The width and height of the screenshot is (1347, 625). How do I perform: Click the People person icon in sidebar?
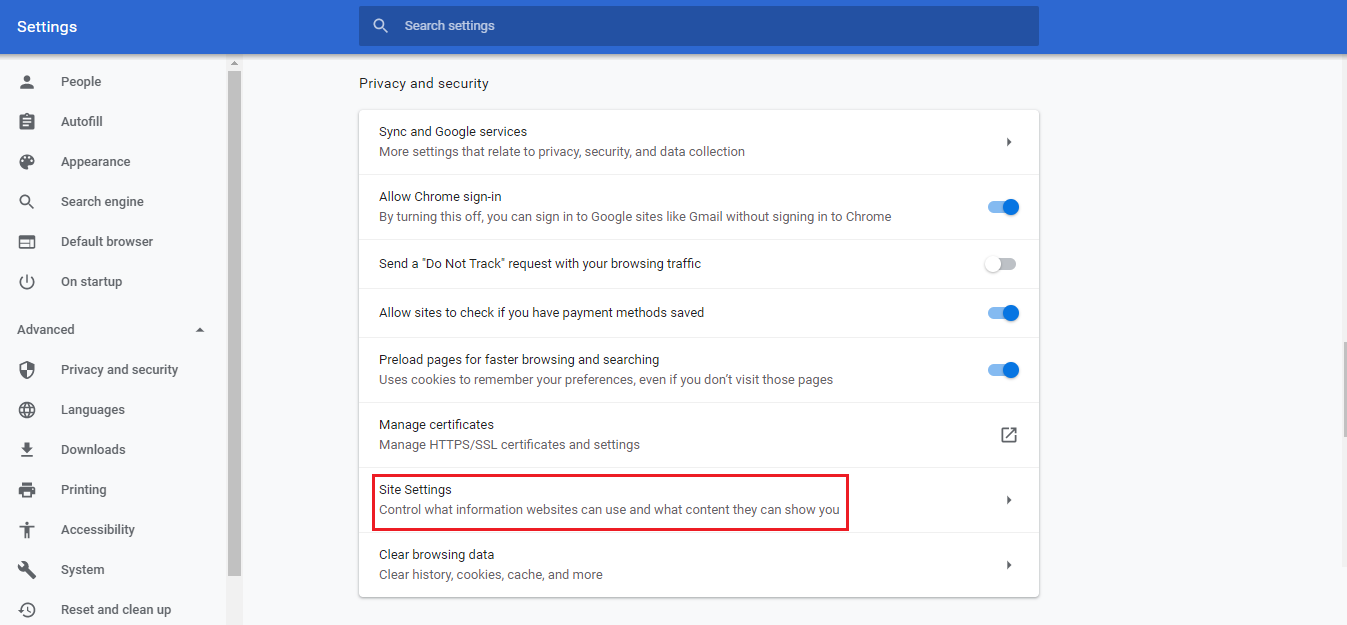coord(27,82)
